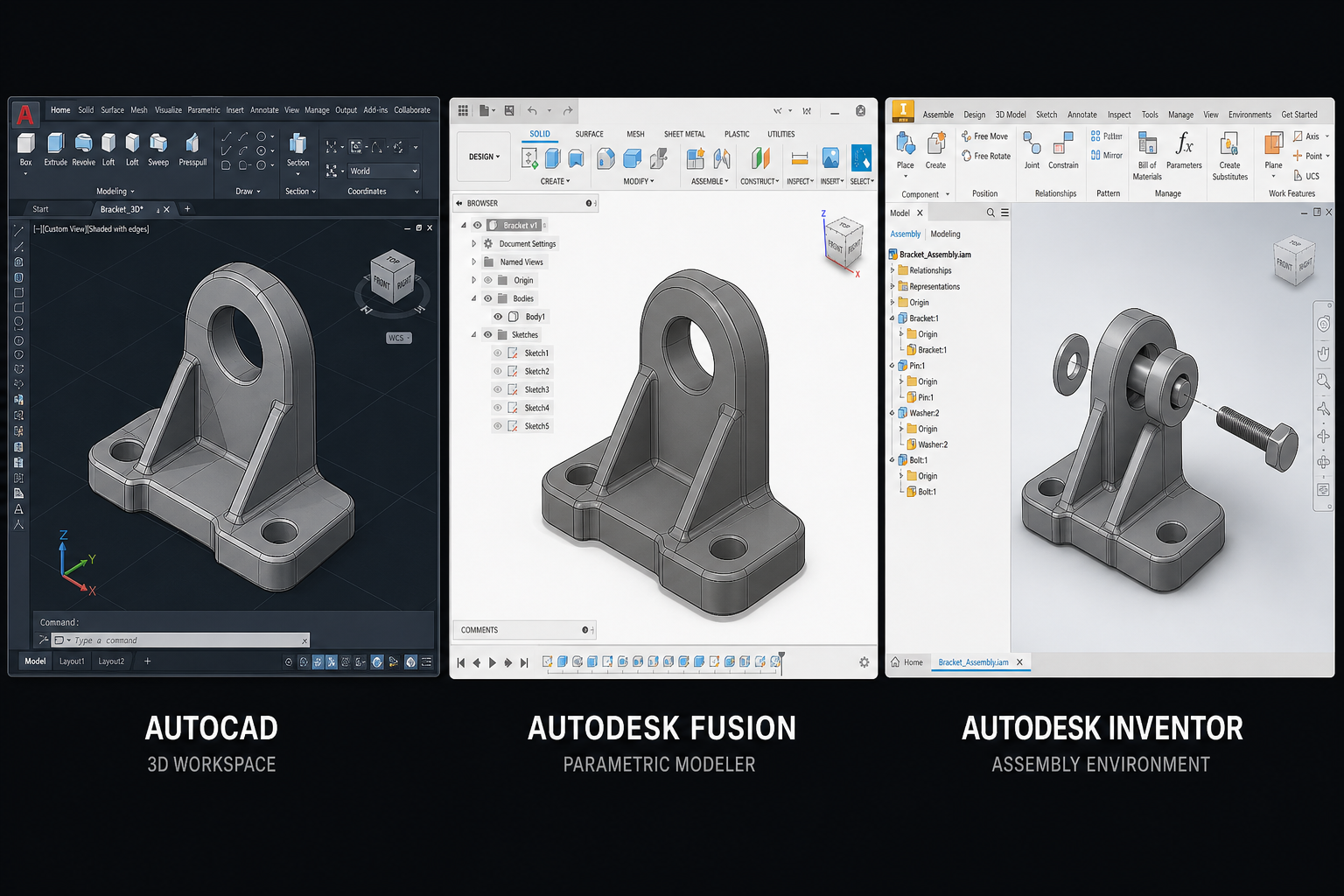Screen dimensions: 1344x896
Task: Switch to the SHEET METAL tab in Fusion
Action: pos(684,135)
